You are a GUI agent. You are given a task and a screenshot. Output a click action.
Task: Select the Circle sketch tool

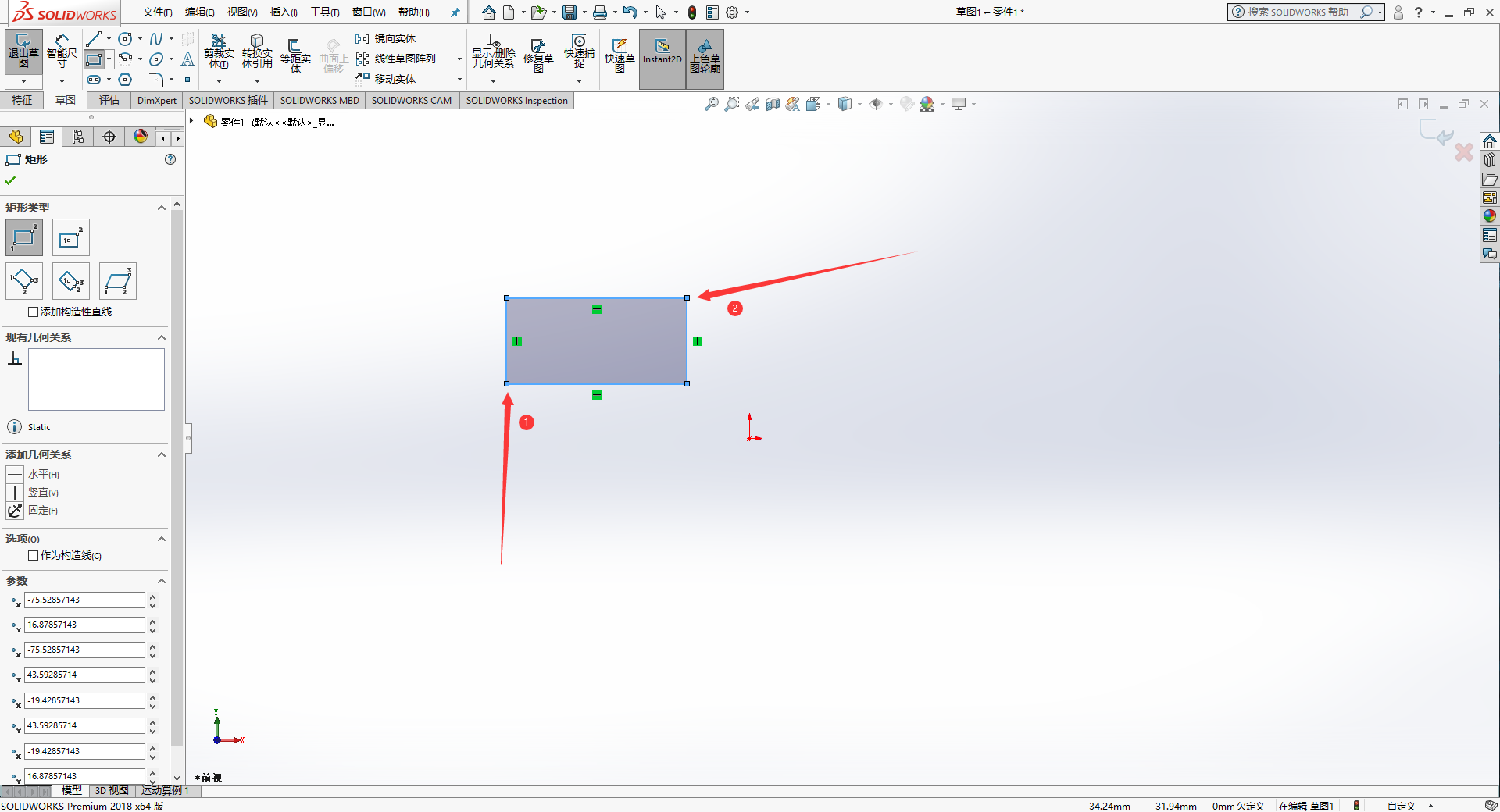coord(125,39)
